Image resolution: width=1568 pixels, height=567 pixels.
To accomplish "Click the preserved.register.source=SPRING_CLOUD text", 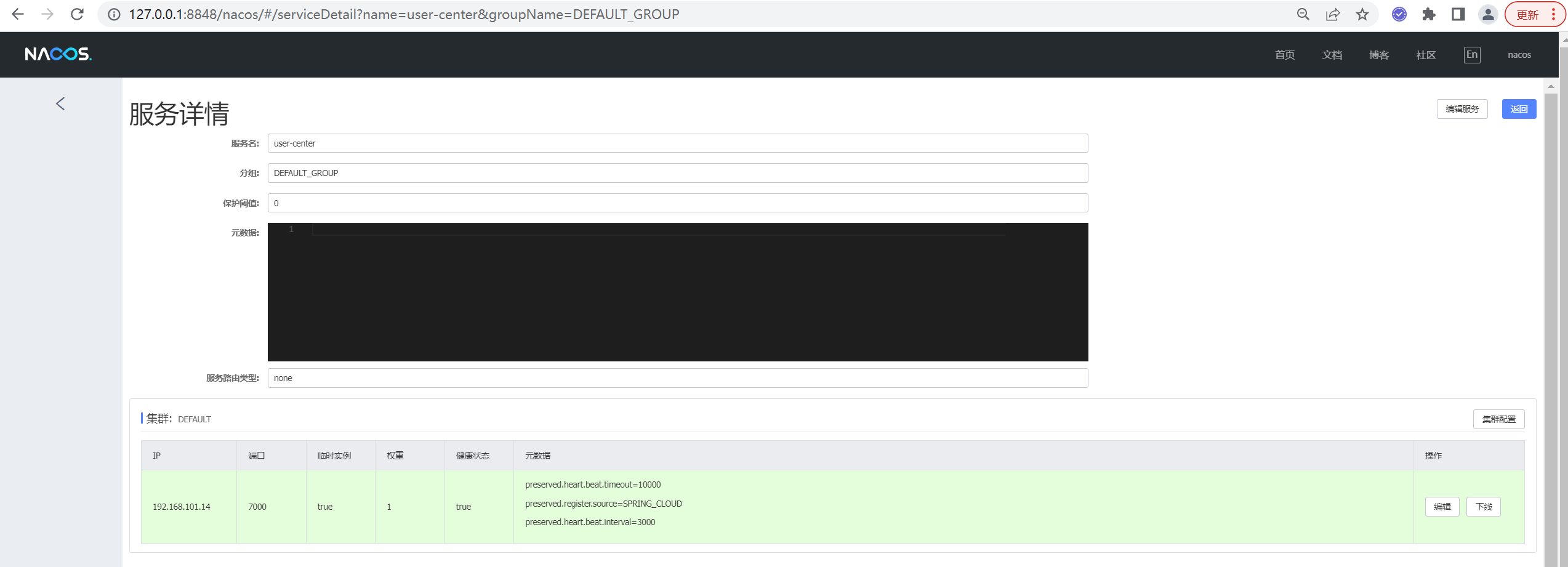I will (x=603, y=504).
